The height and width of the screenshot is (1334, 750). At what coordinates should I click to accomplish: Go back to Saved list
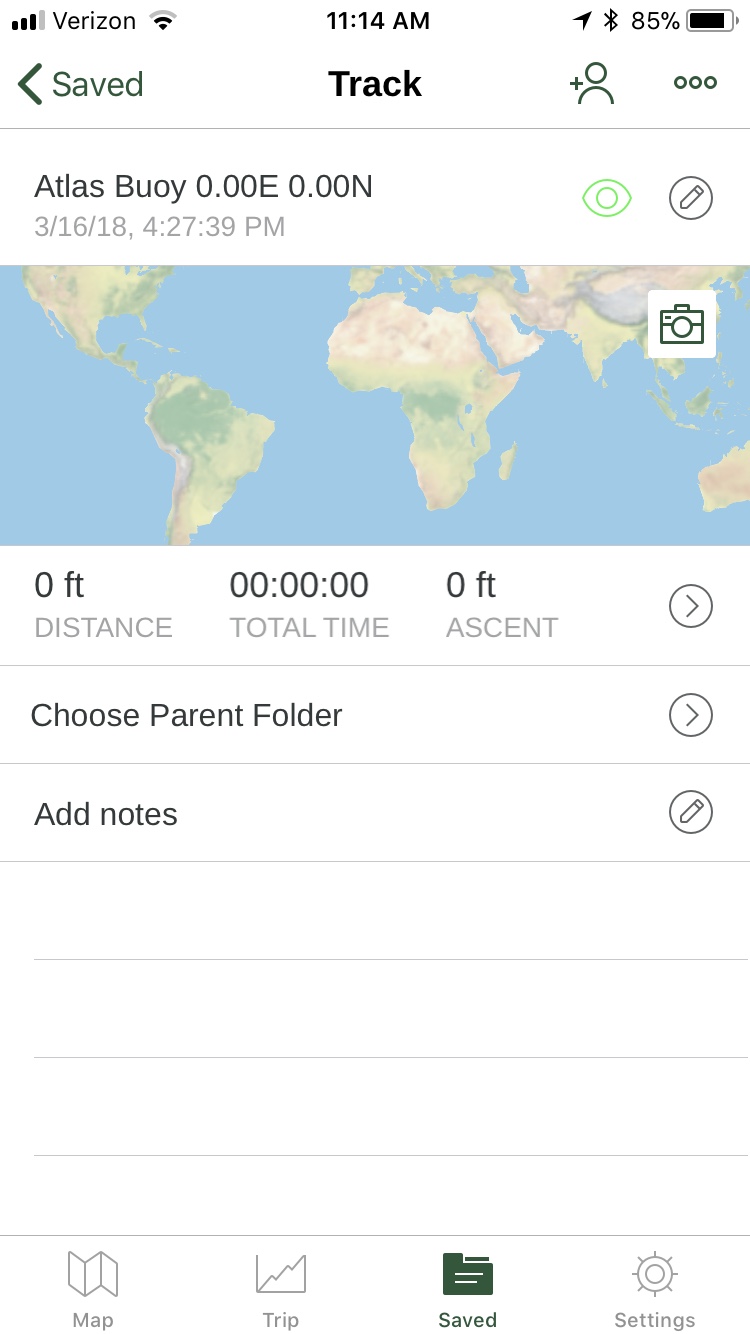pyautogui.click(x=82, y=84)
